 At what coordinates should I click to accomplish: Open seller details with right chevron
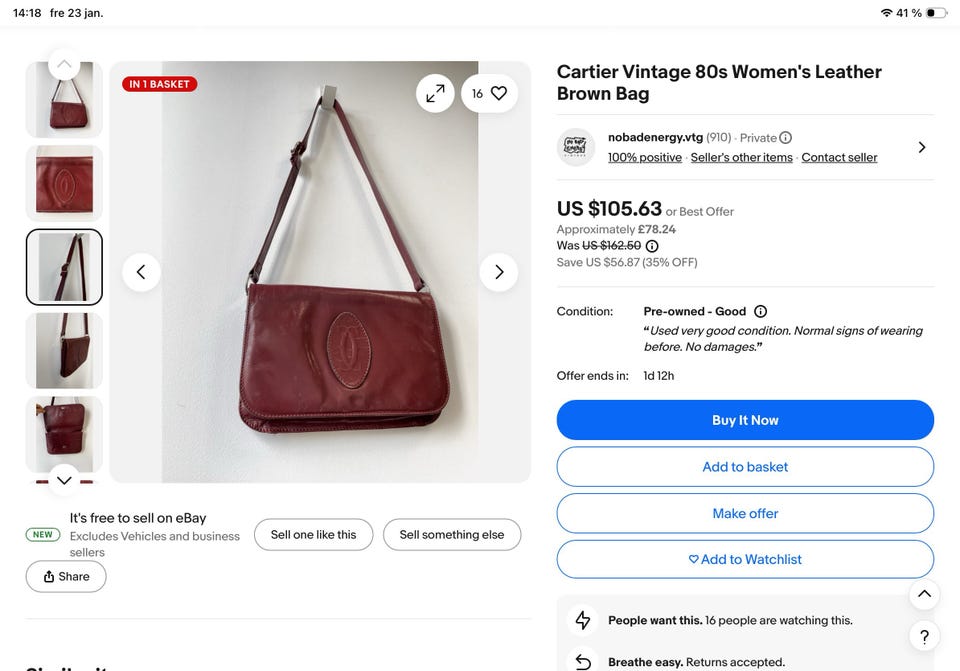pos(921,148)
